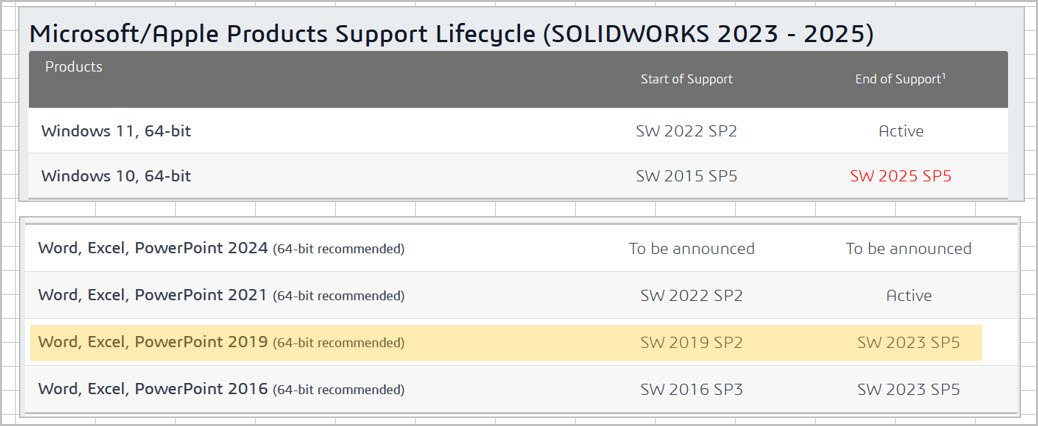Select Word, Excel, PowerPoint 2024 row
This screenshot has width=1038, height=426.
tap(522, 249)
